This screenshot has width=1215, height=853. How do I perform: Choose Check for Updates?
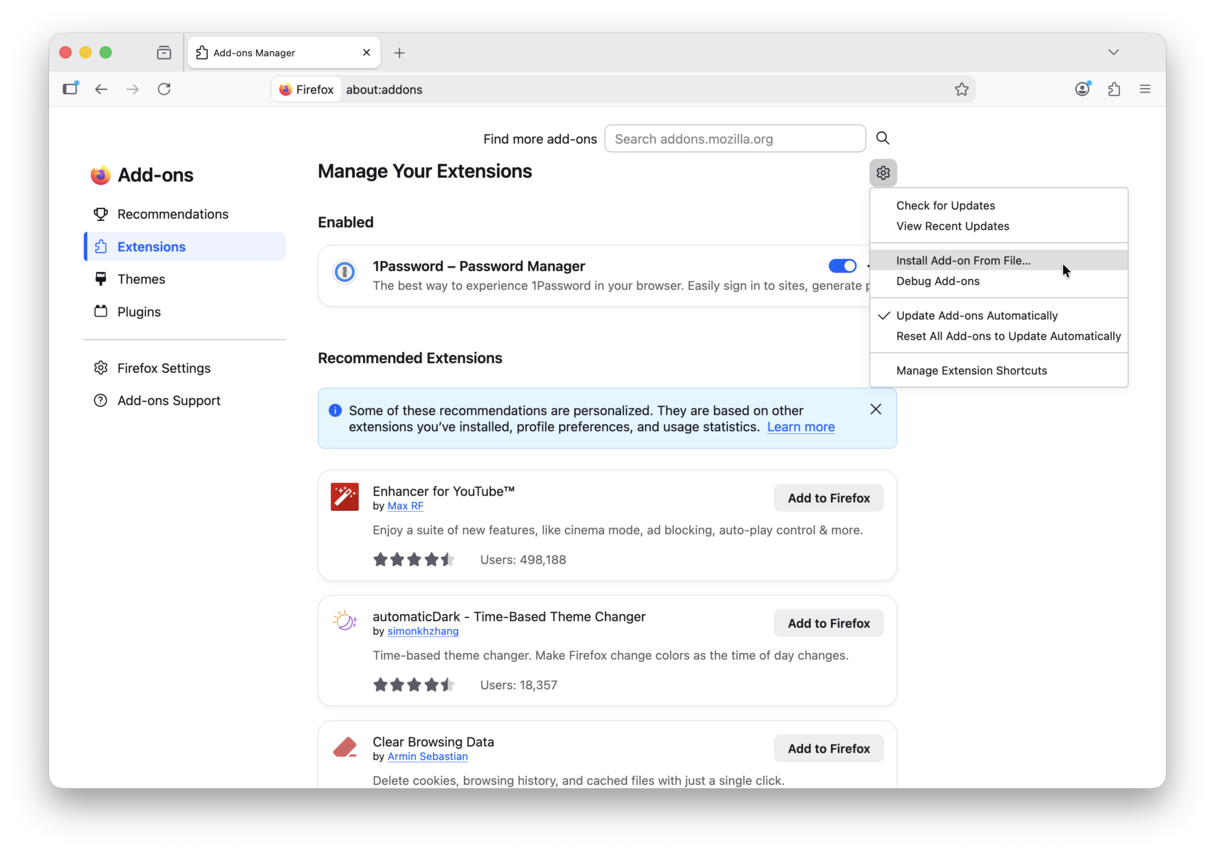click(999, 205)
